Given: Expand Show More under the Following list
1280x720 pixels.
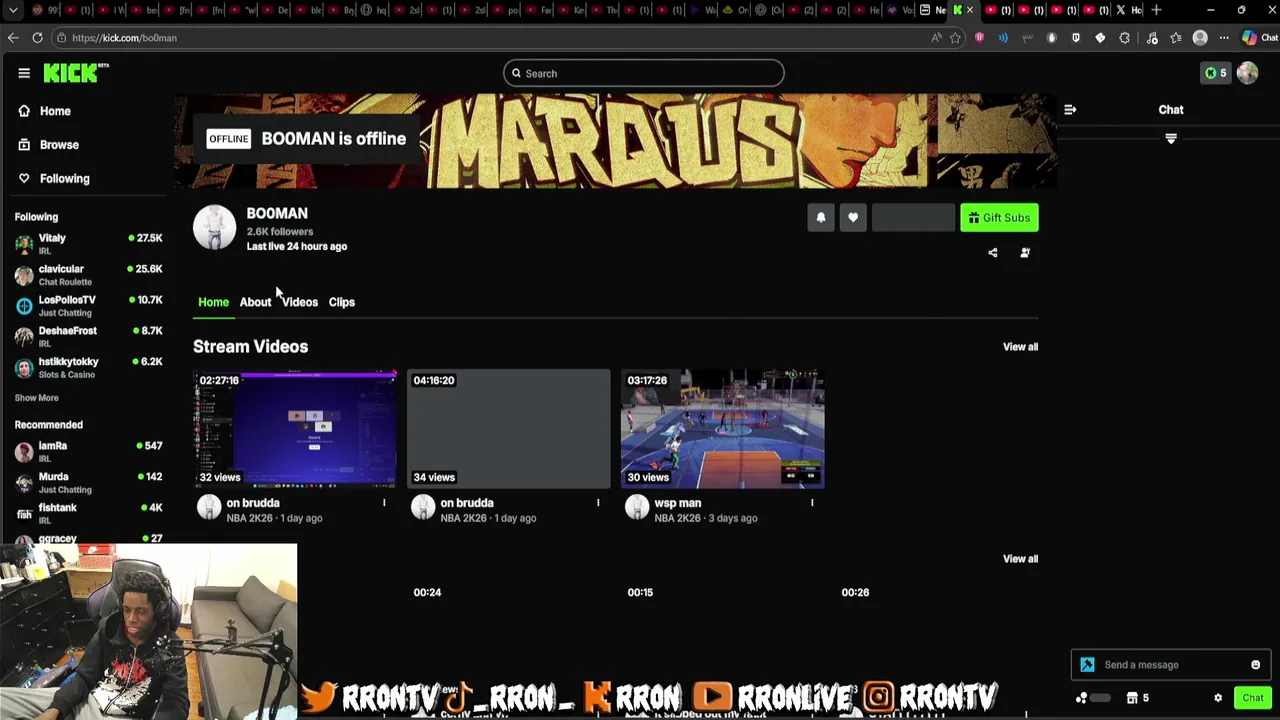Looking at the screenshot, I should click(x=36, y=398).
